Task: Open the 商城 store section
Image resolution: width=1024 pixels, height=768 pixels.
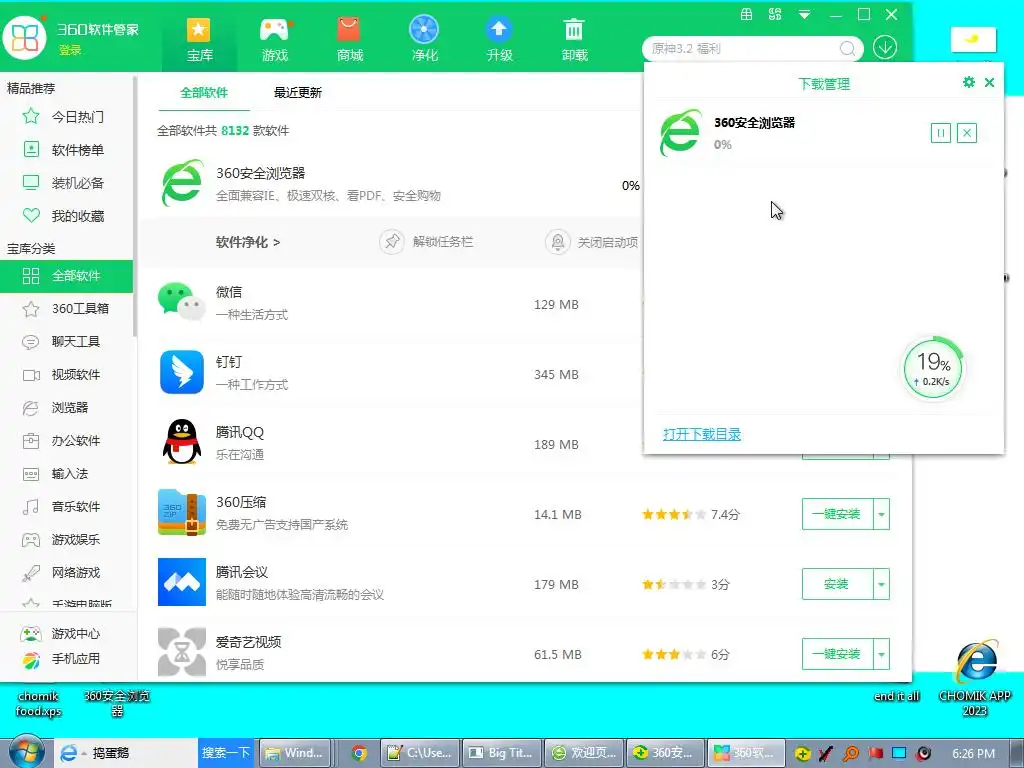Action: (349, 39)
